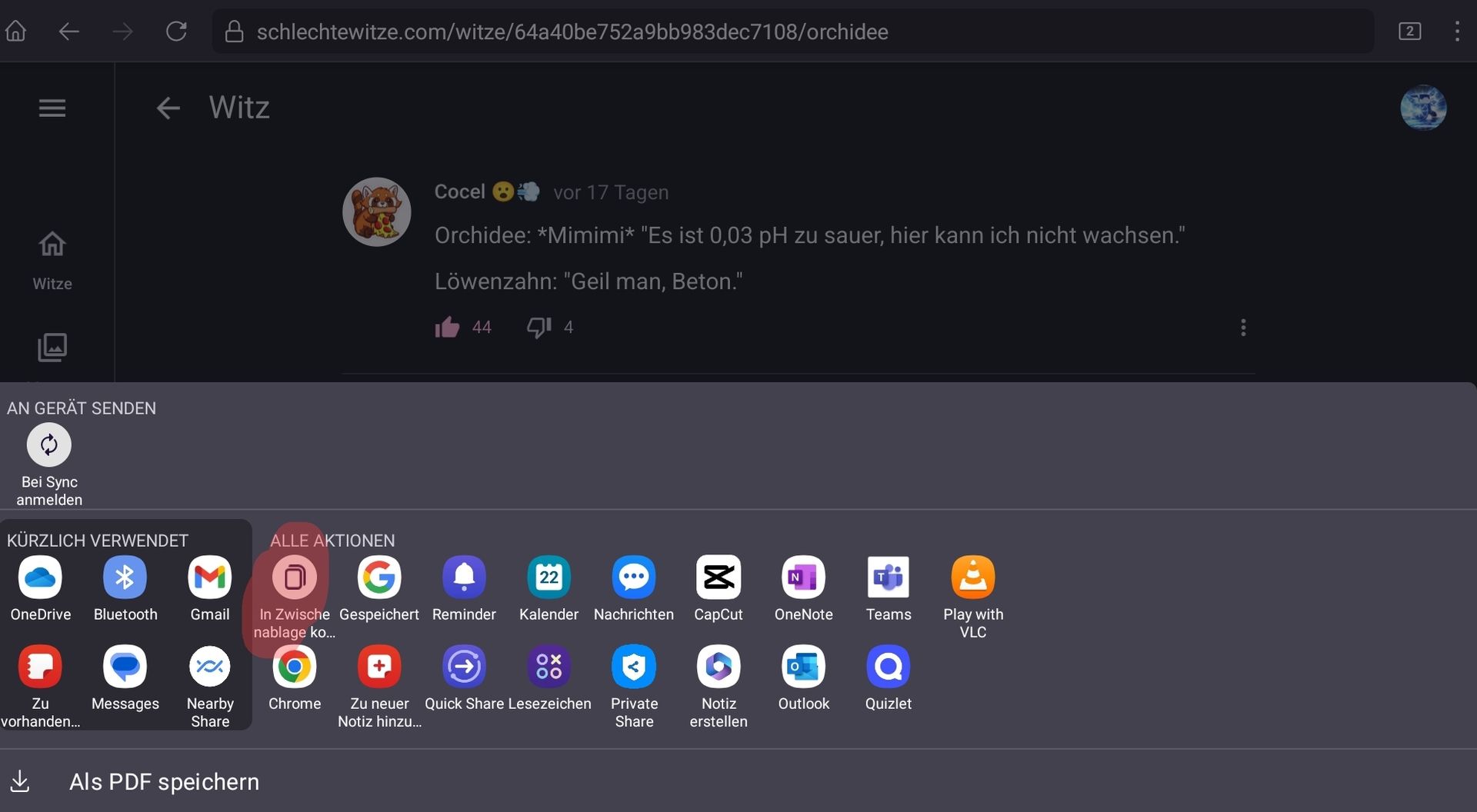
Task: Tap the Quick Share icon
Action: pyautogui.click(x=464, y=667)
